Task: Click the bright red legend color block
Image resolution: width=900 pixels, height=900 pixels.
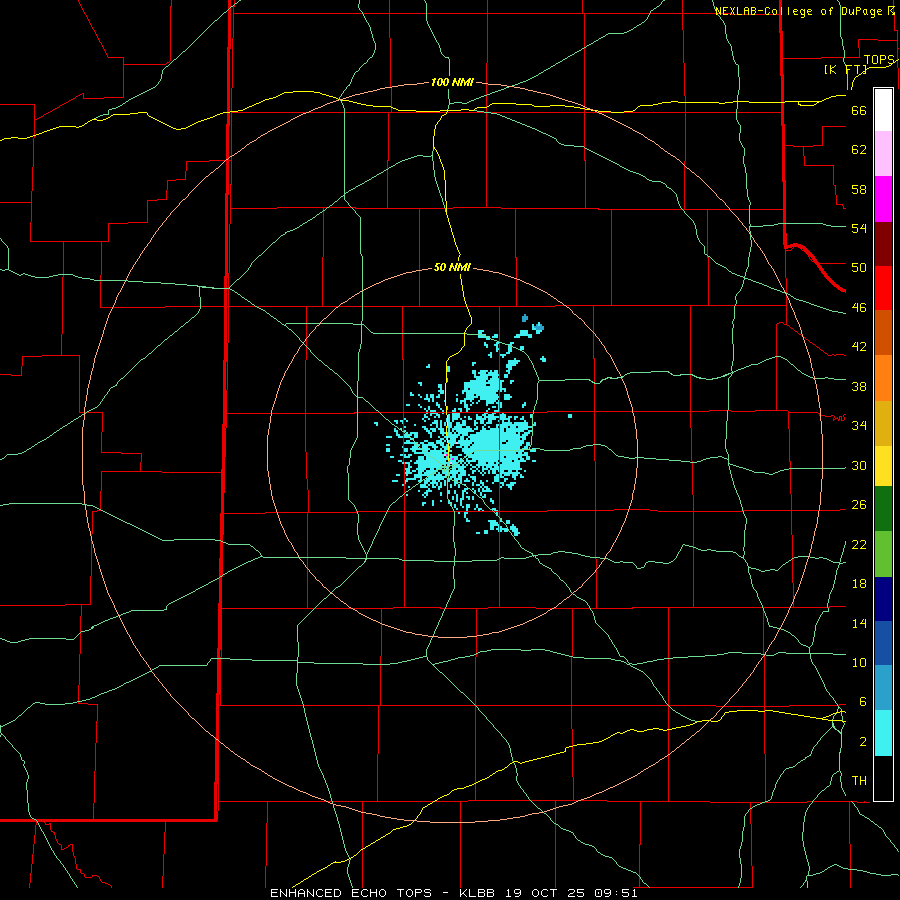Action: coord(883,288)
